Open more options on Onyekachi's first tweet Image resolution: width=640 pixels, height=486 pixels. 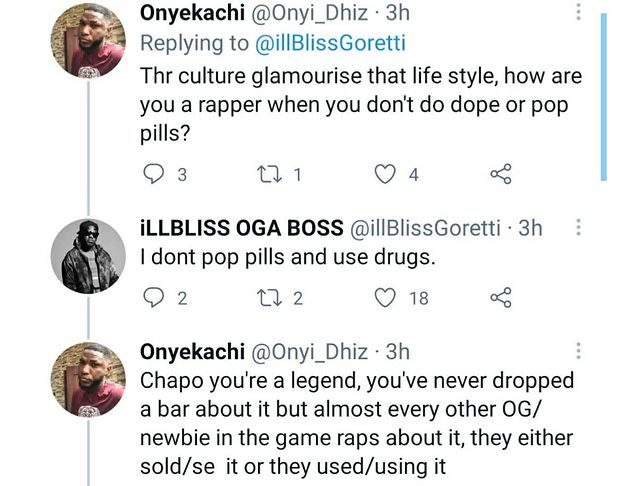577,12
